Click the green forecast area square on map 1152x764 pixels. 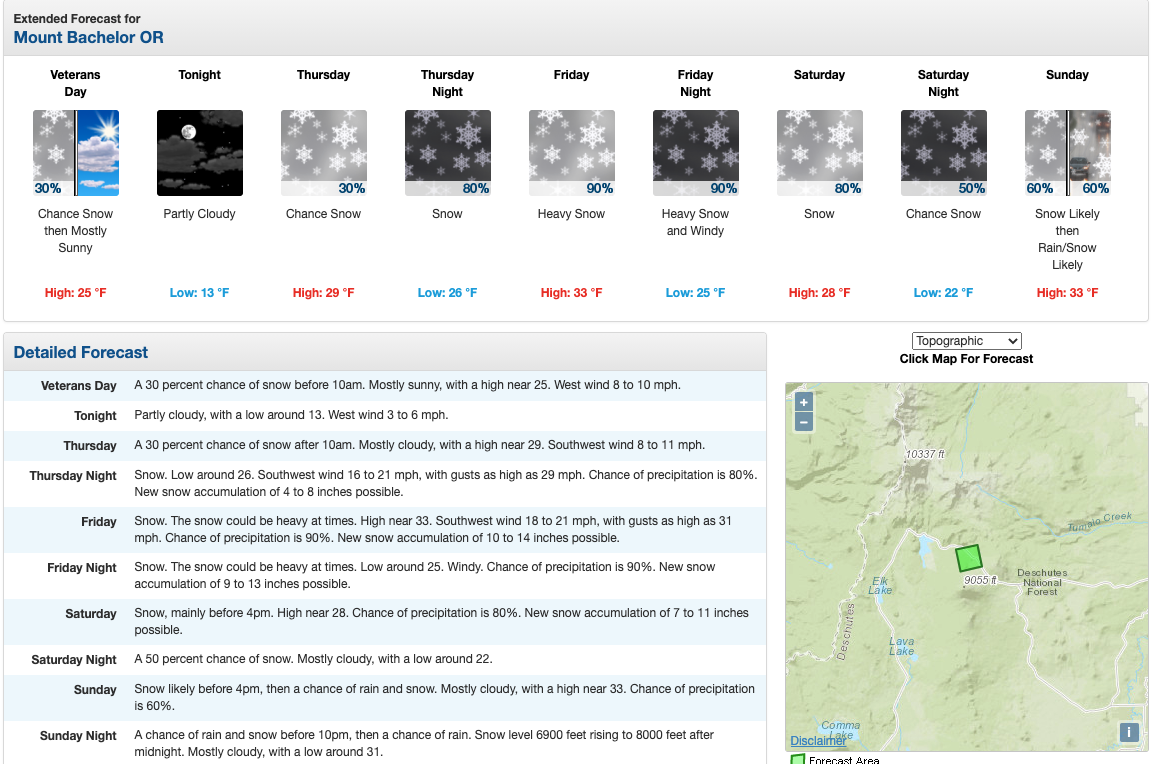click(x=969, y=558)
